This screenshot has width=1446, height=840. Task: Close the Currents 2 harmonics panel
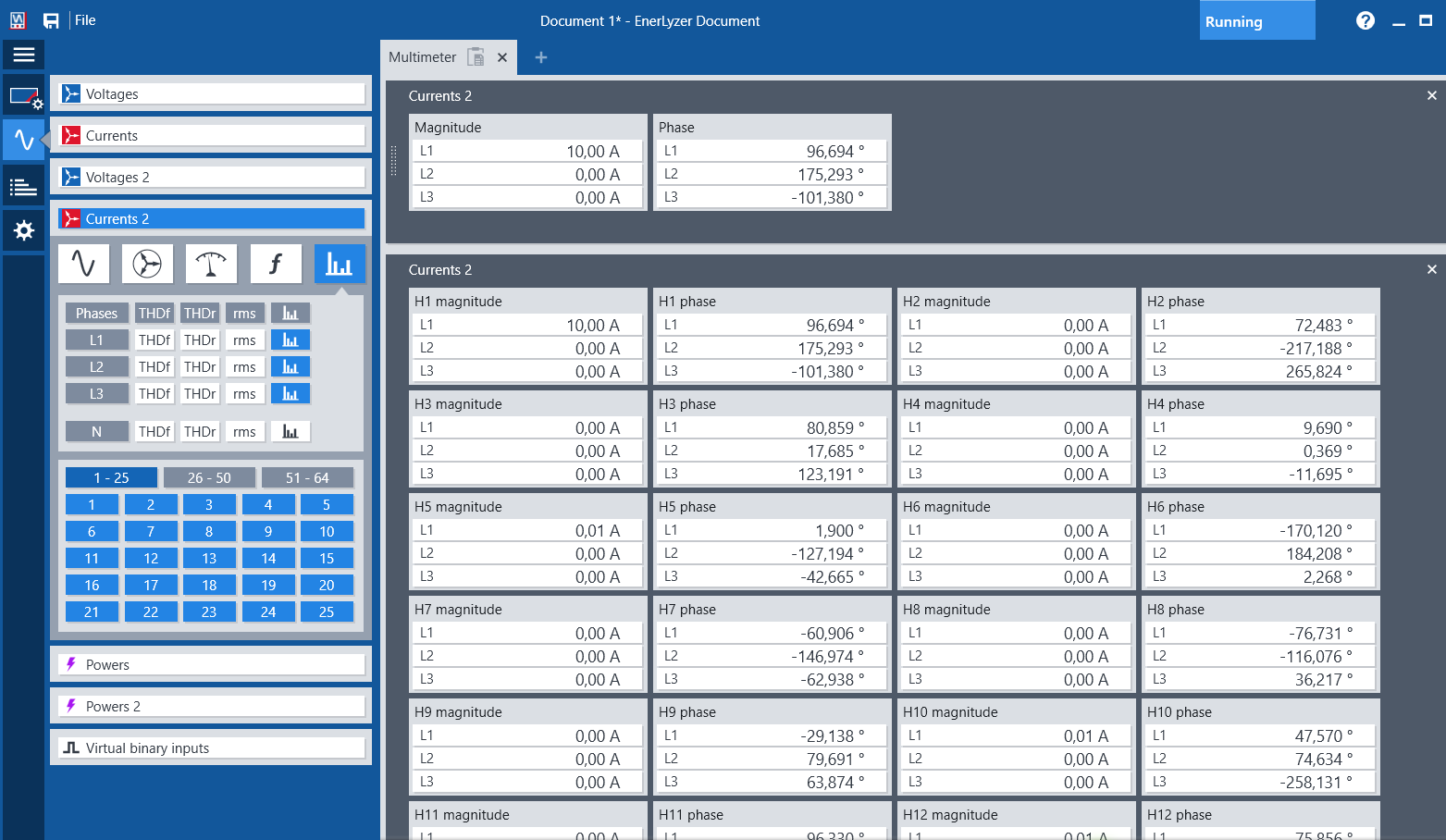1432,269
